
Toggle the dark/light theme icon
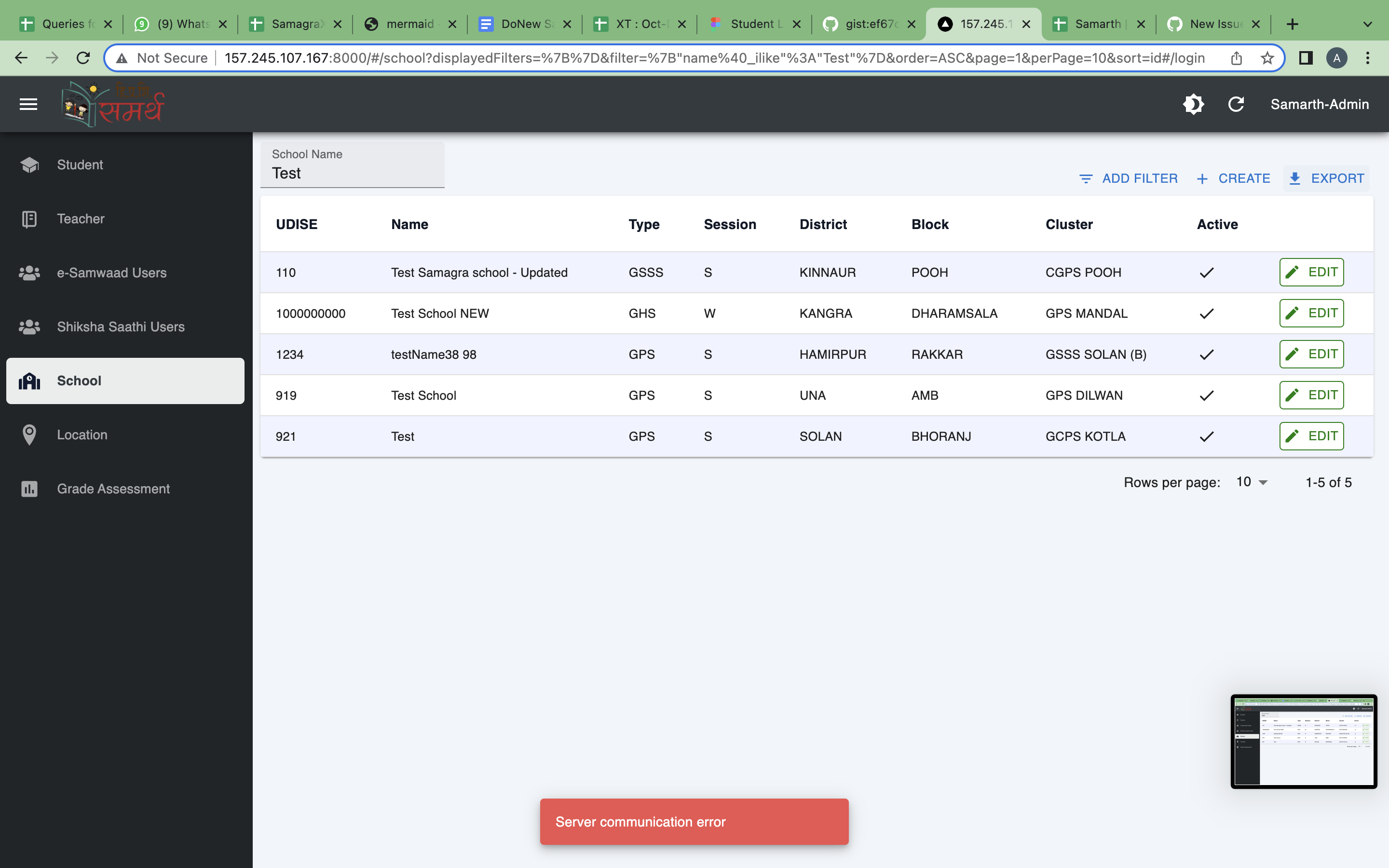1193,105
